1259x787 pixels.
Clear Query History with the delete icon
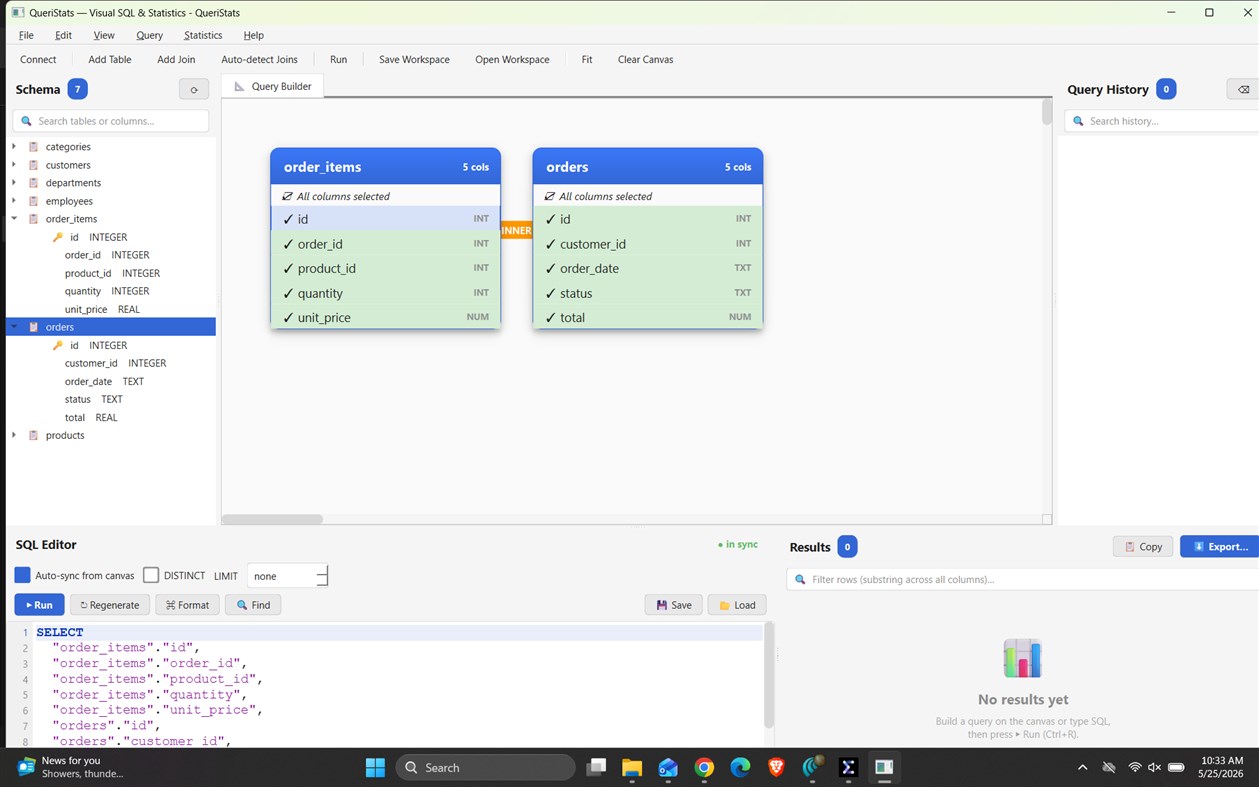point(1243,89)
